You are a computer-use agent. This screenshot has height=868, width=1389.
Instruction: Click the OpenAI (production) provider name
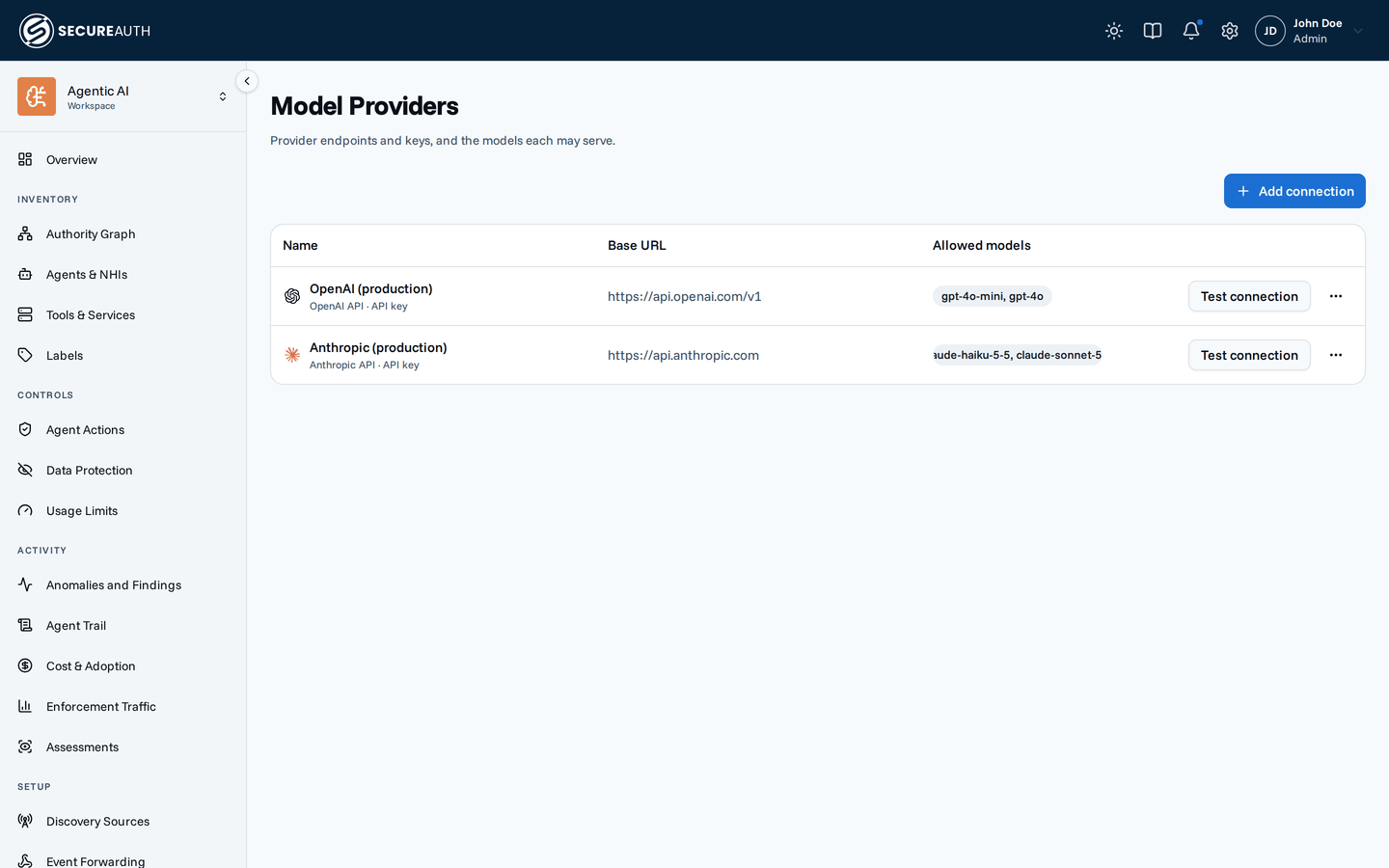371,288
